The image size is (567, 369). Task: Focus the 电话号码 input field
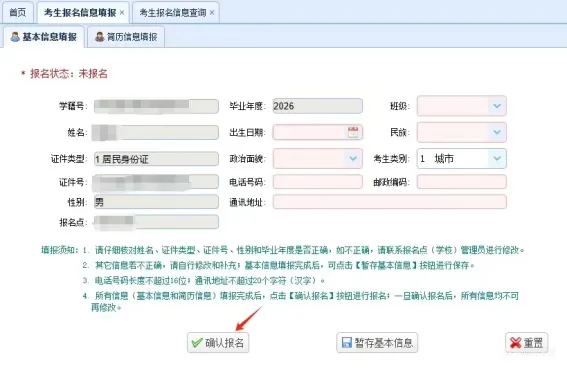[317, 182]
